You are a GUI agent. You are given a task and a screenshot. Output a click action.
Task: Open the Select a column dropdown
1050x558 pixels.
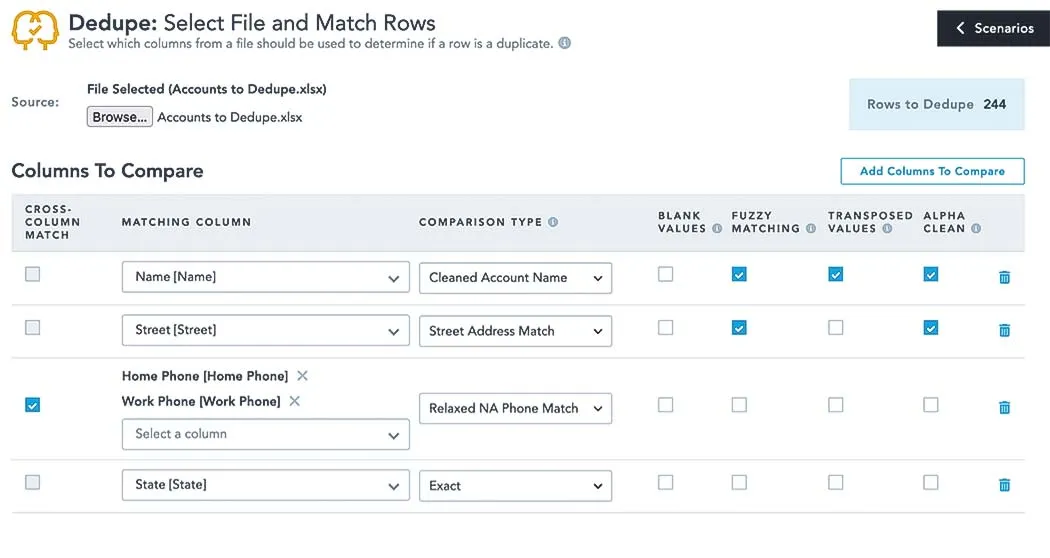265,434
